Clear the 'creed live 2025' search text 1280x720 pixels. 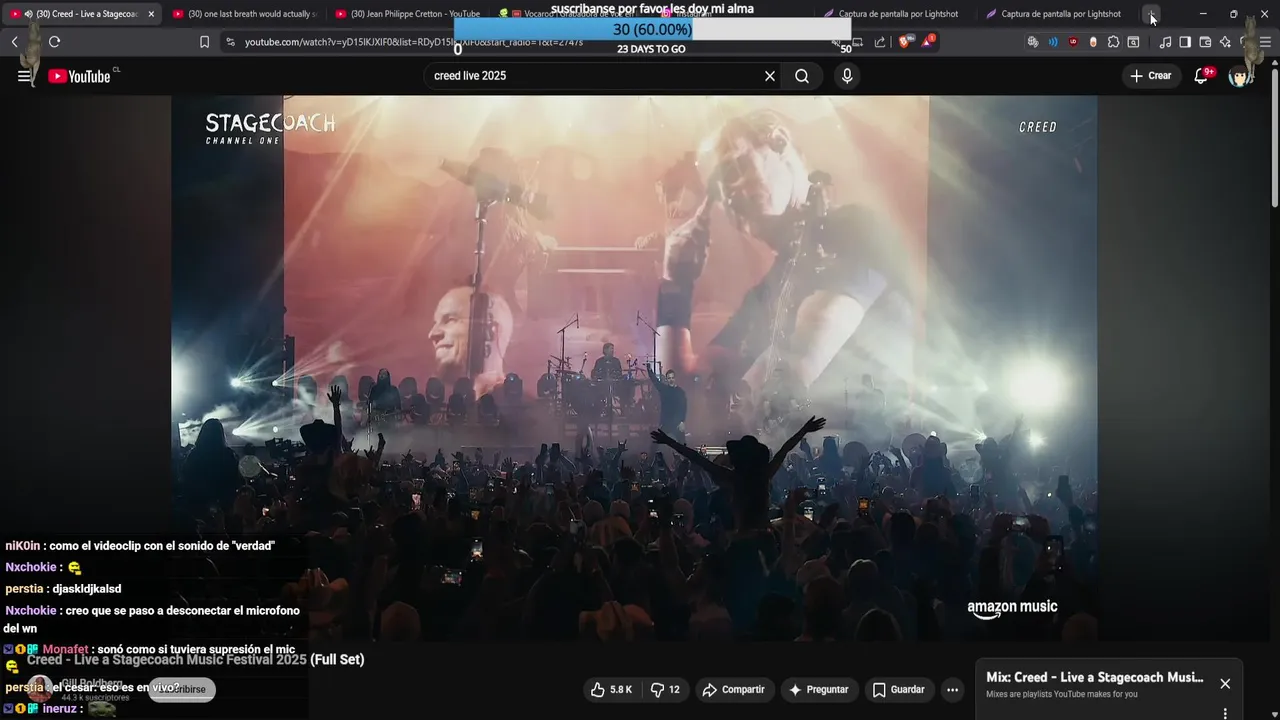tap(770, 76)
